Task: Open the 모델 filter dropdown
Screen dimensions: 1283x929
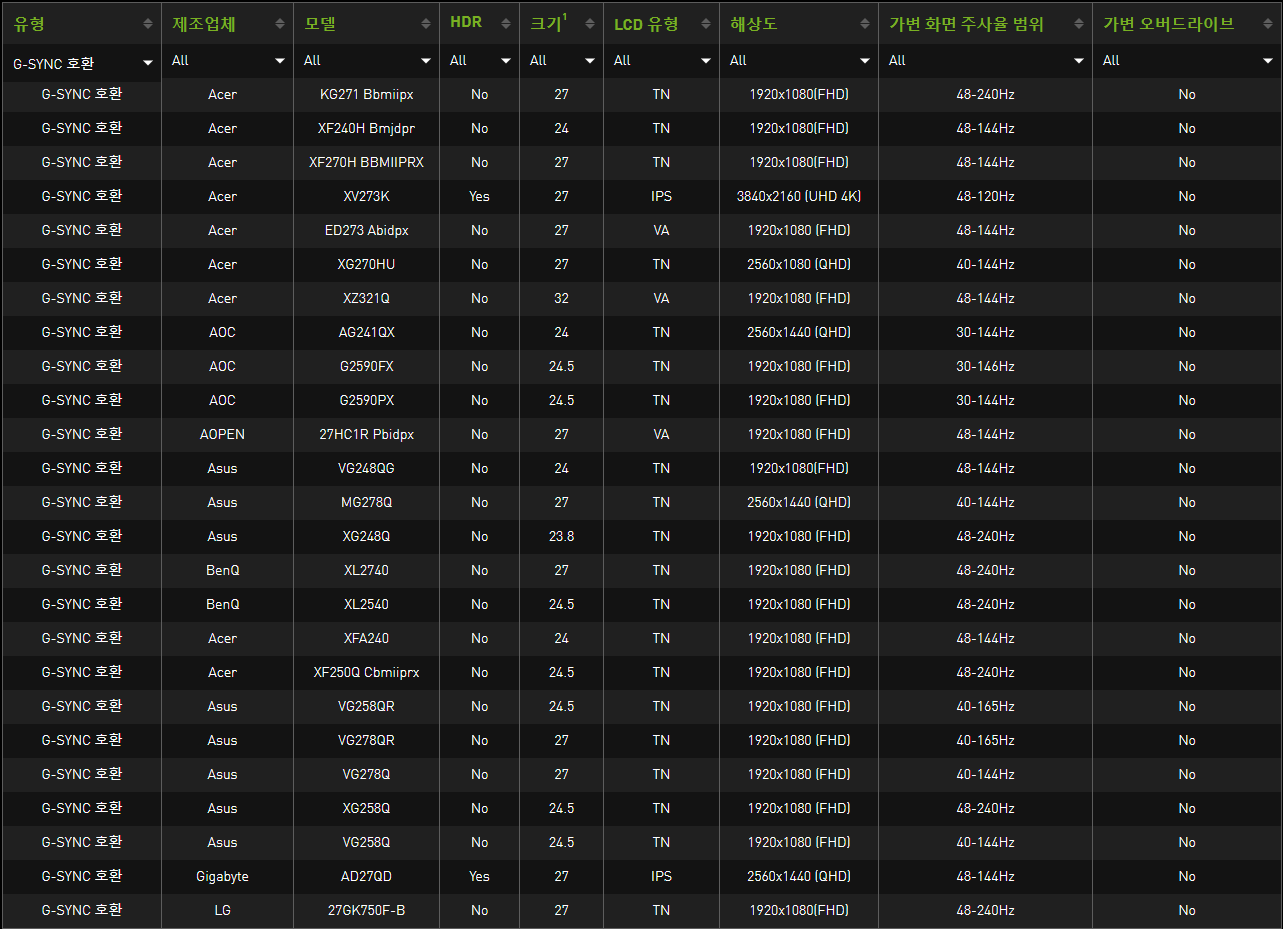Action: [x=366, y=61]
